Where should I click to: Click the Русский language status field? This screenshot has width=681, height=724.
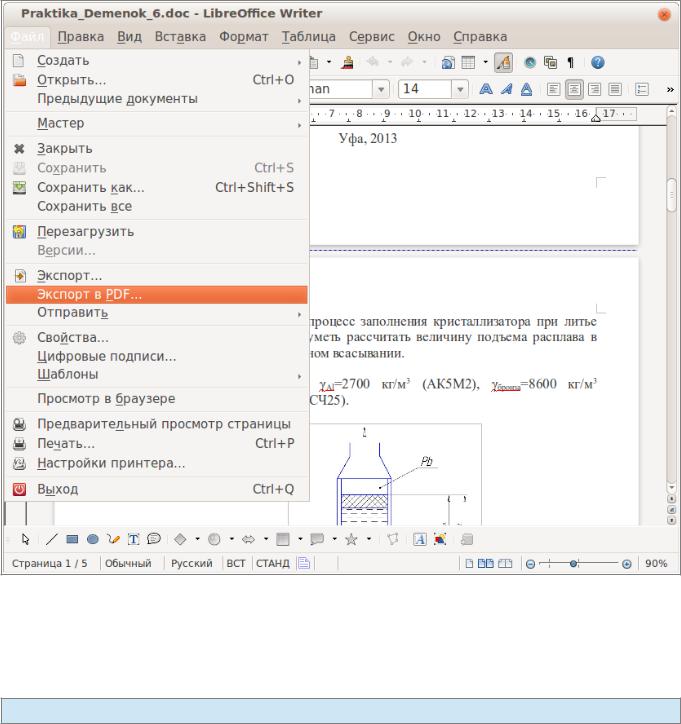[x=192, y=563]
